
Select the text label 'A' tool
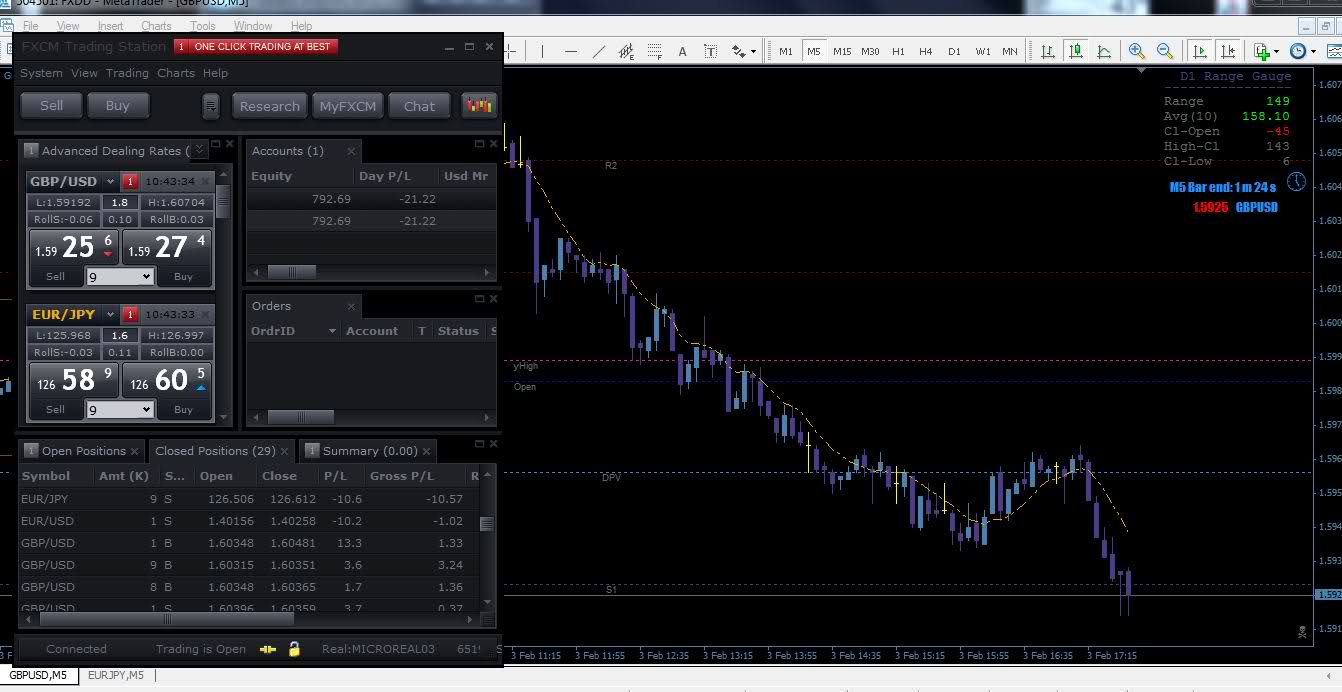coord(683,51)
